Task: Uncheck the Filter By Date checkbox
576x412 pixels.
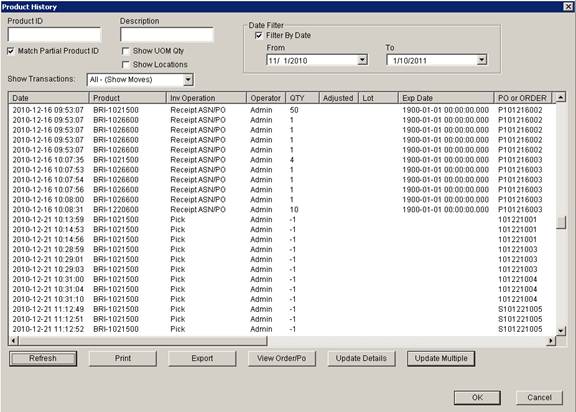Action: click(x=259, y=36)
